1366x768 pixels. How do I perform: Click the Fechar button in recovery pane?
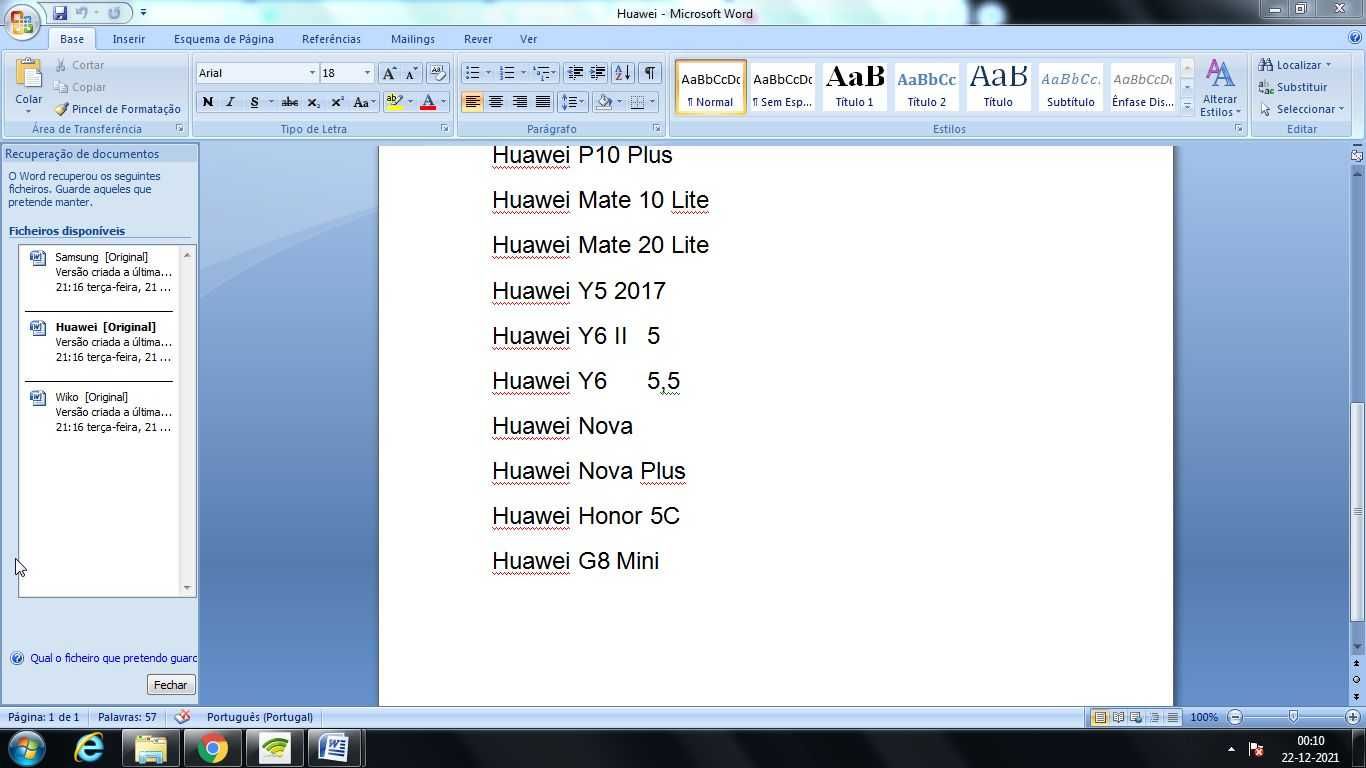(x=170, y=685)
